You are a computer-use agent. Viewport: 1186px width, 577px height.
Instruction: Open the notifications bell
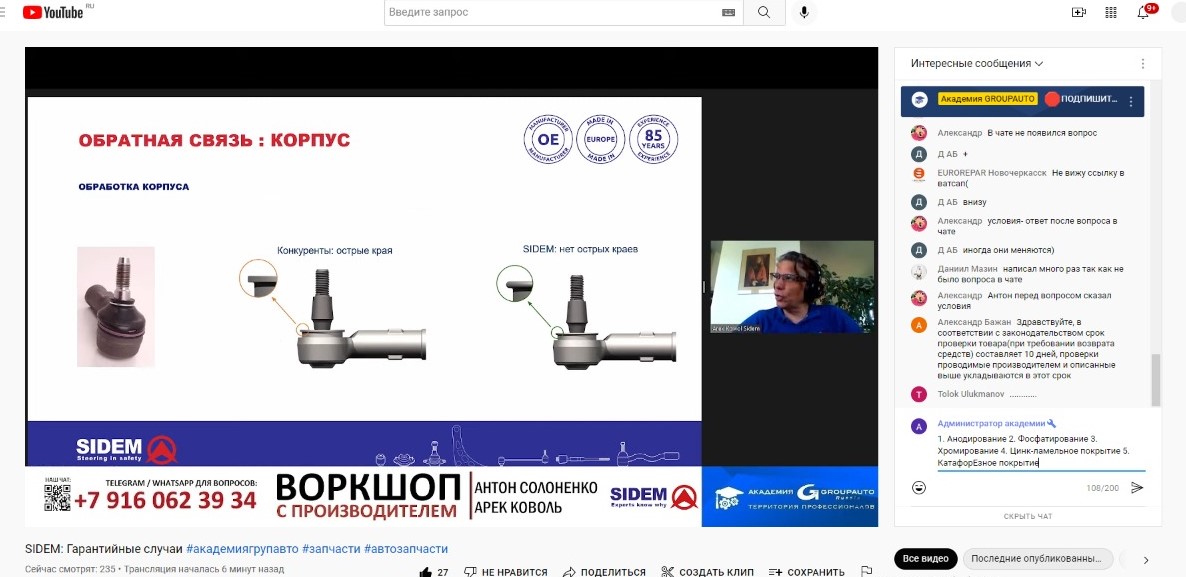[1144, 12]
